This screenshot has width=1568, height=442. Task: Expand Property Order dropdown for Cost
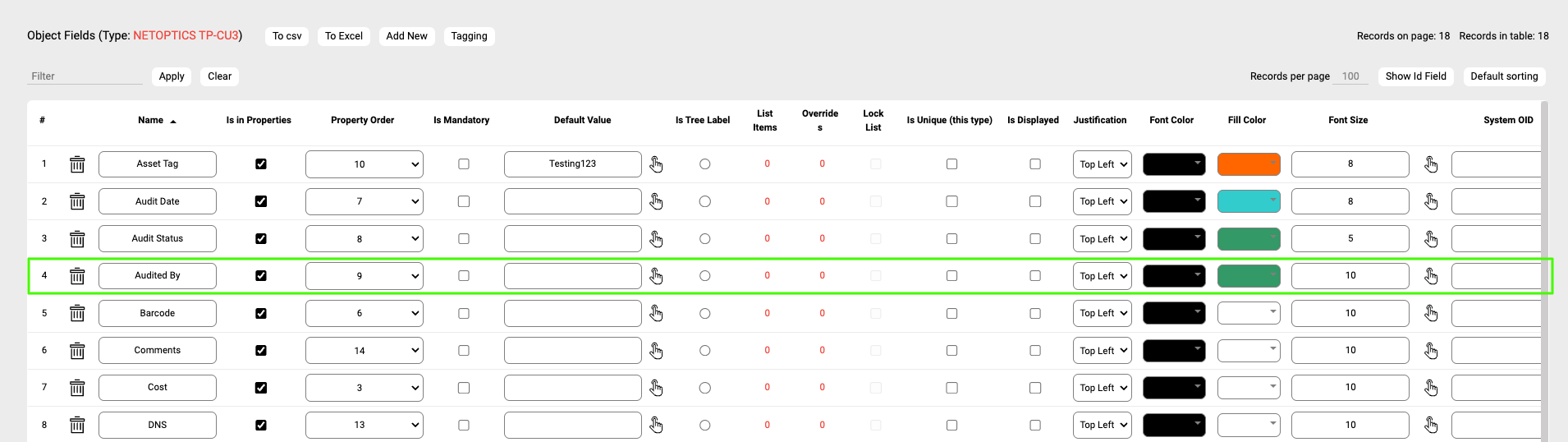tap(364, 388)
